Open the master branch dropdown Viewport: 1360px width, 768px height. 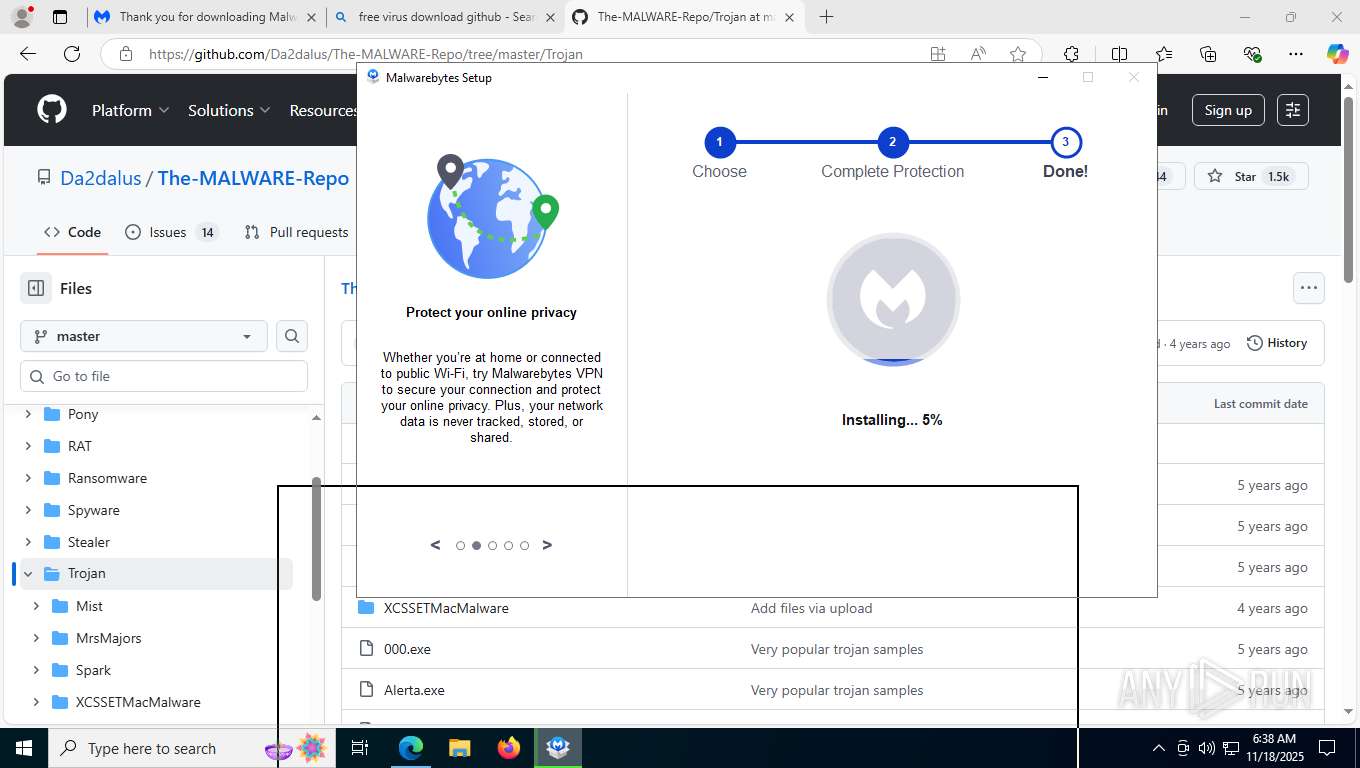(143, 336)
